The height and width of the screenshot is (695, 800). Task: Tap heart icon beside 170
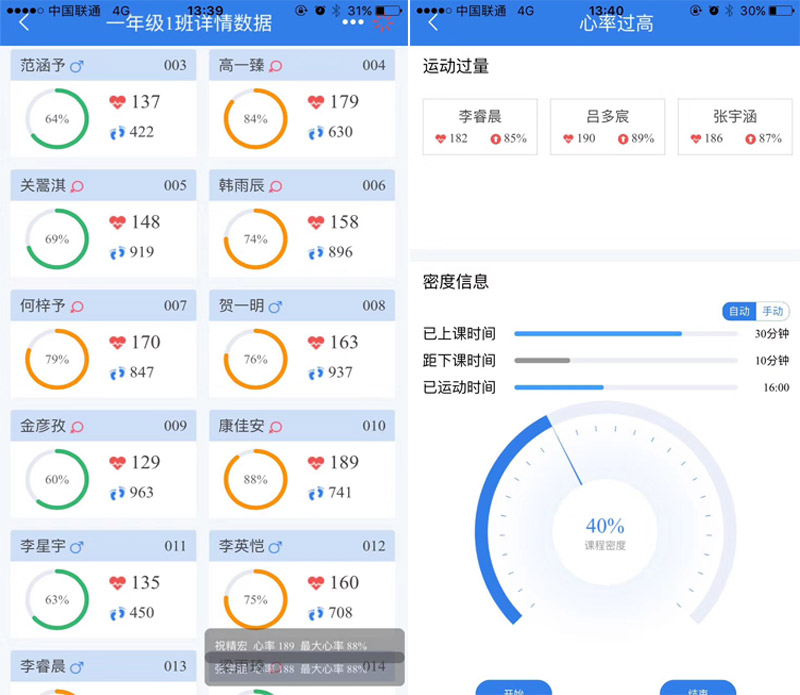[117, 342]
